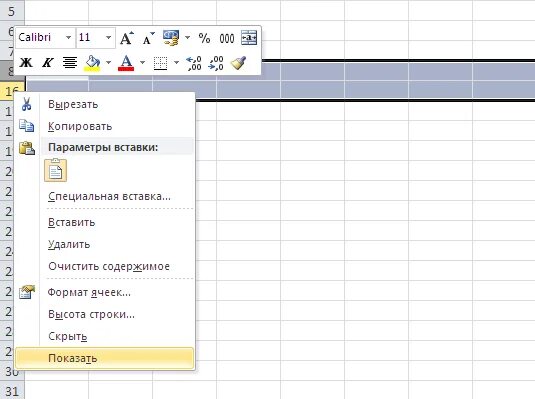Image resolution: width=535 pixels, height=399 pixels.
Task: Expand borders dropdown arrow
Action: 176,62
